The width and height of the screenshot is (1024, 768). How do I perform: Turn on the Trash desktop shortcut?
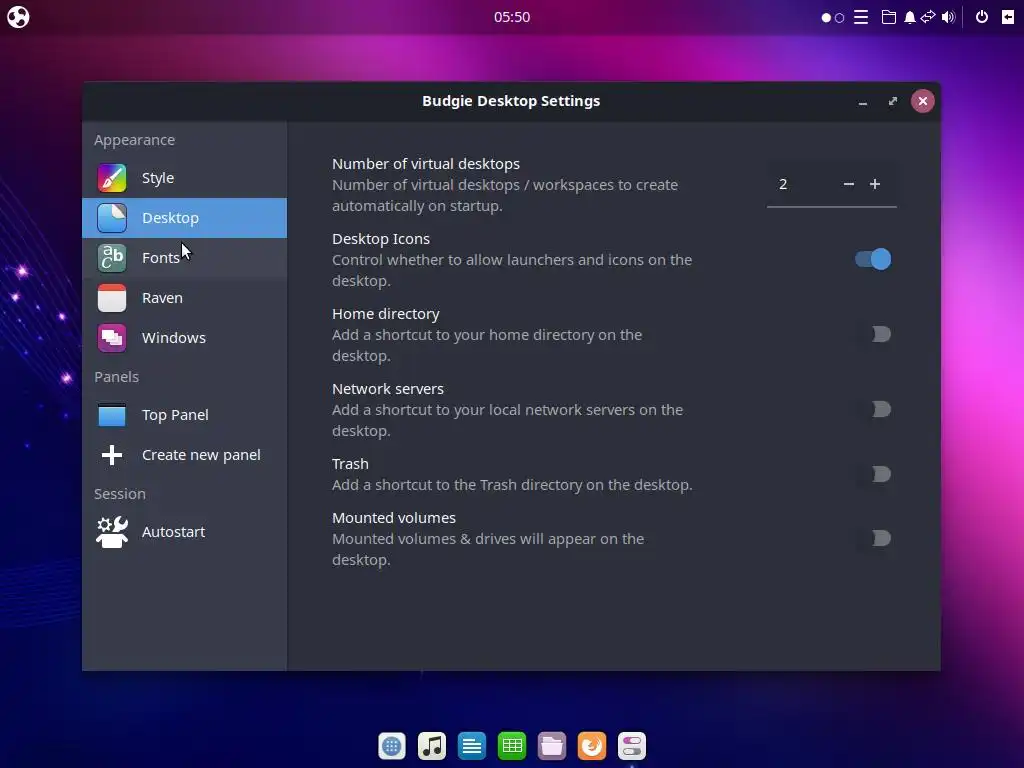point(873,474)
